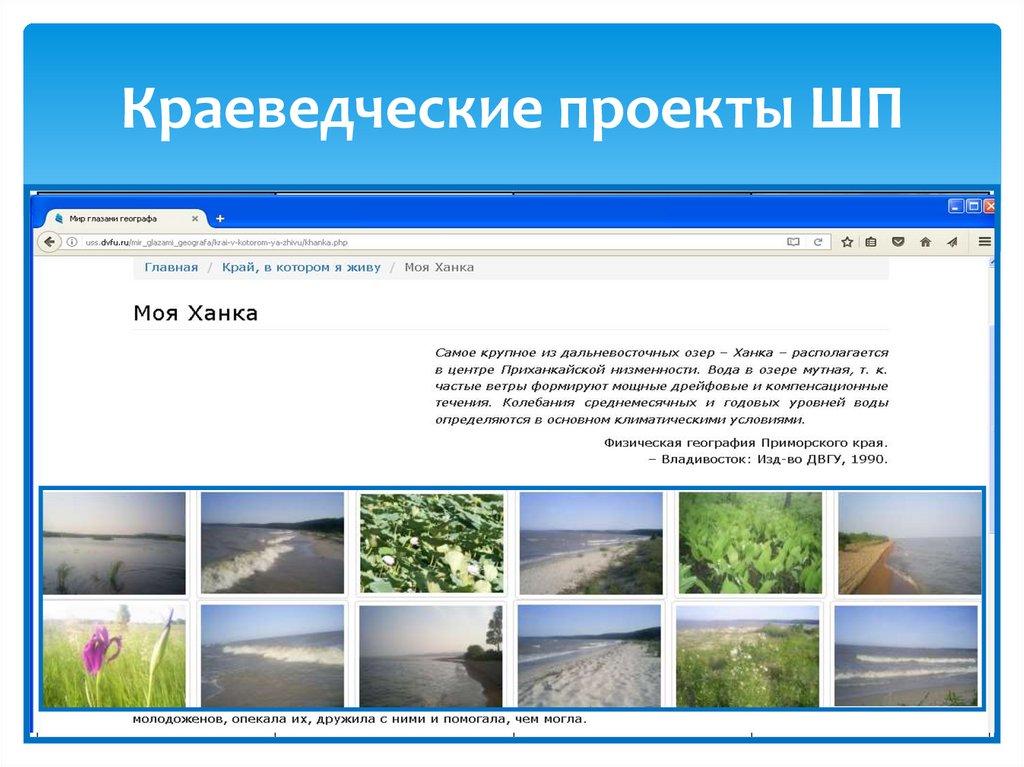
Task: Click the red sandy cliff shore thumbnail
Action: [909, 543]
